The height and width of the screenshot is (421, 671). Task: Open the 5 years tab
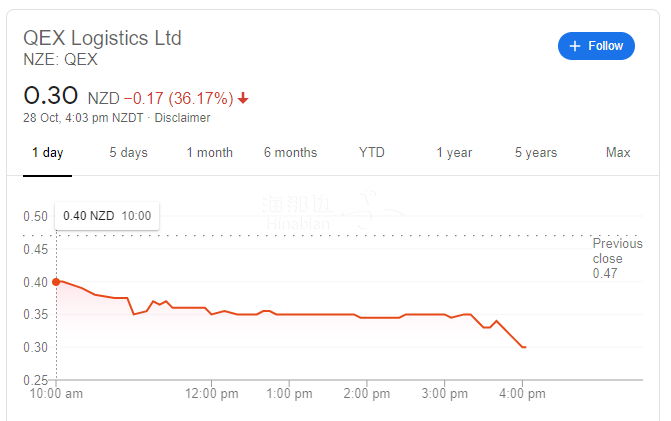[x=536, y=153]
